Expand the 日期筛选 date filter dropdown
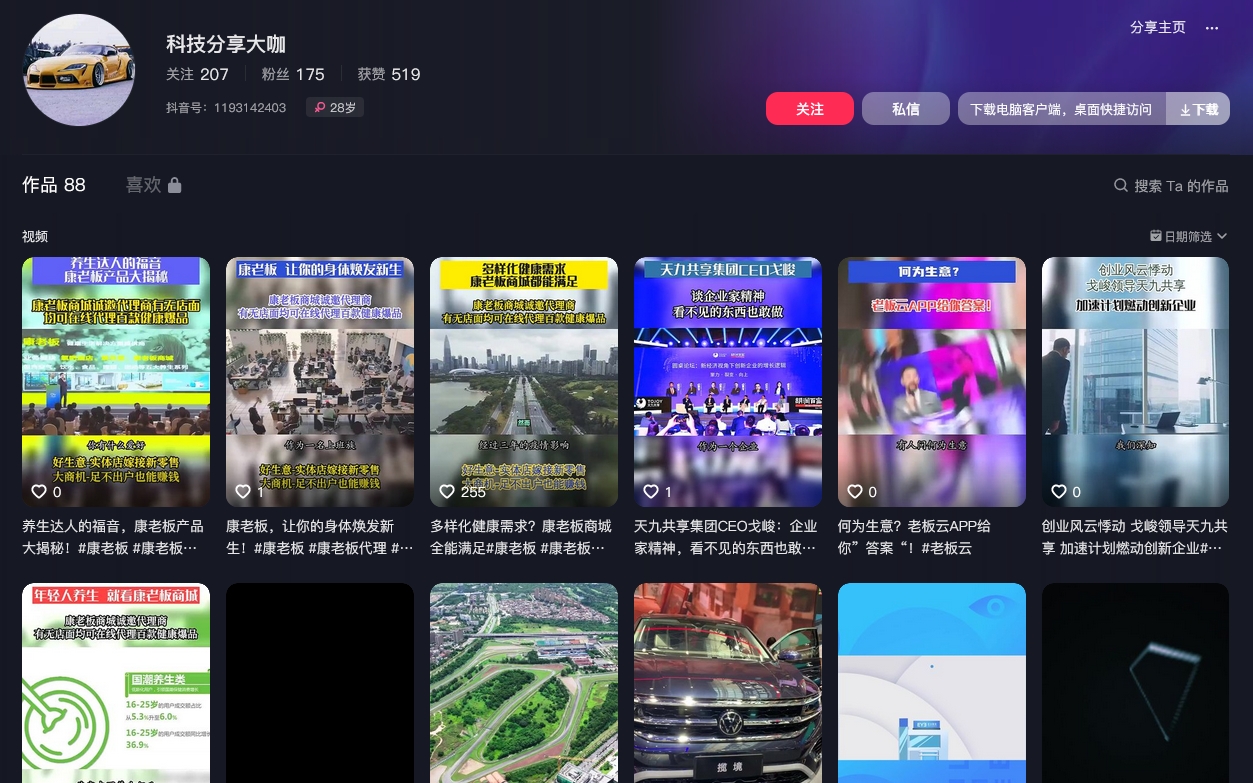 pyautogui.click(x=1189, y=236)
